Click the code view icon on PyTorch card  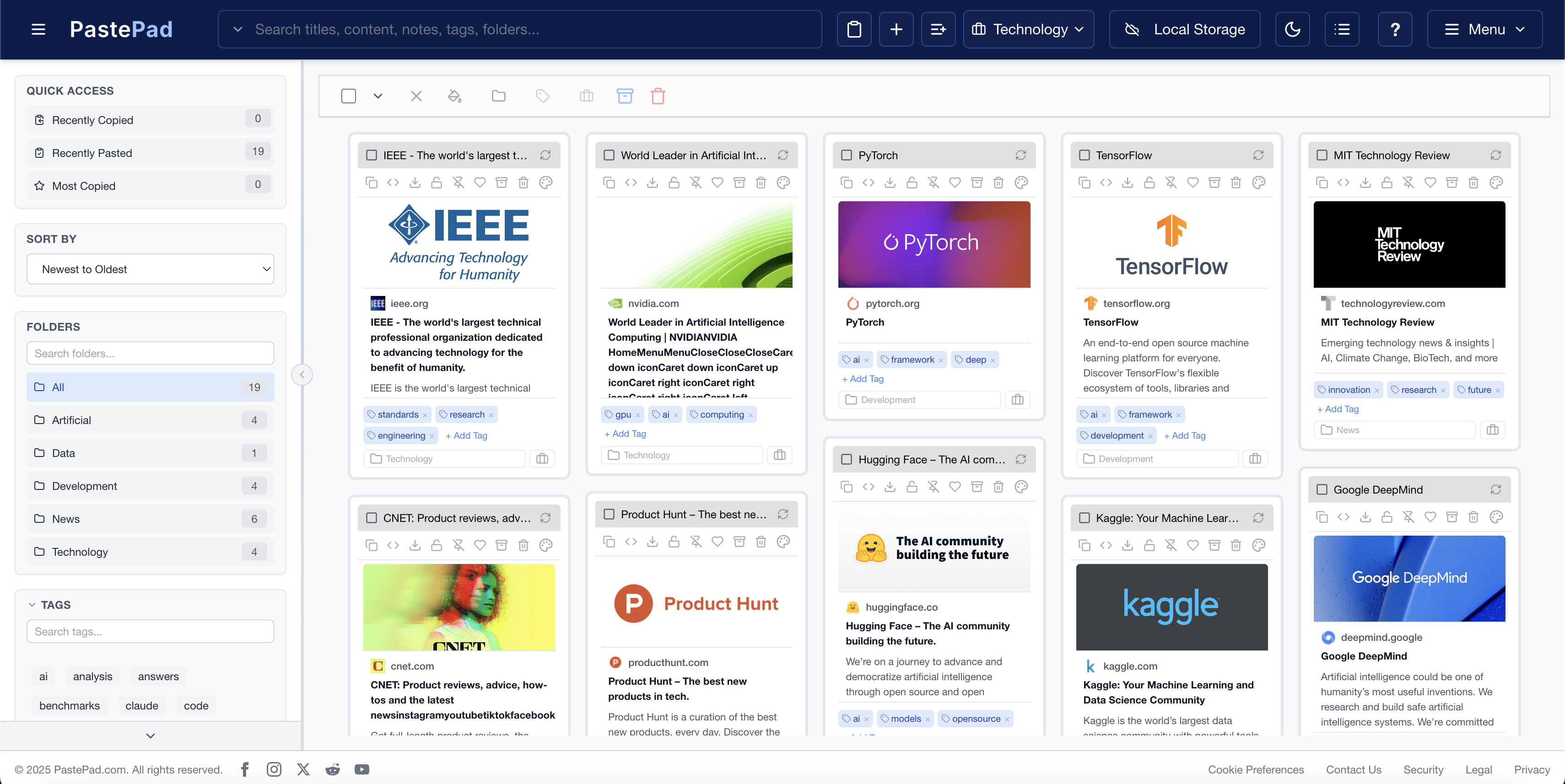click(x=868, y=182)
